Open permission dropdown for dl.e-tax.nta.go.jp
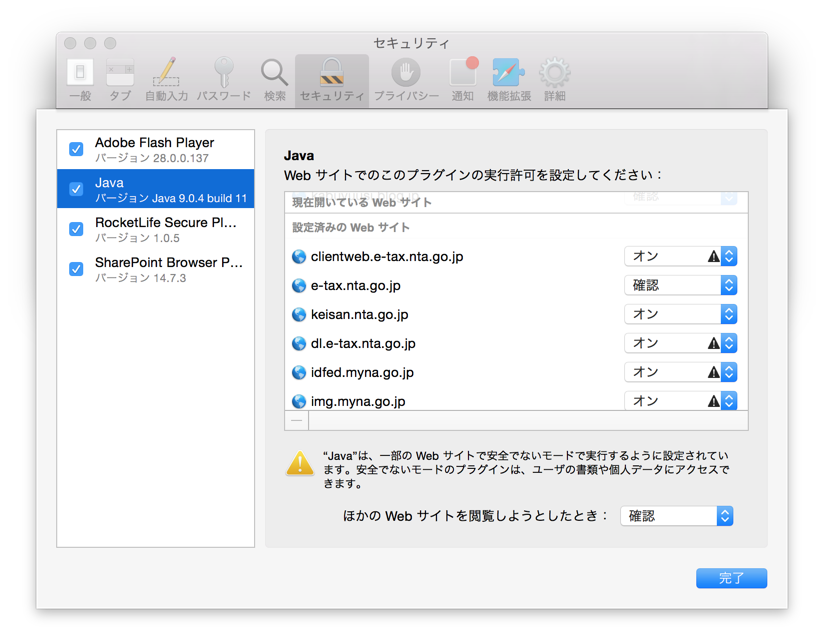824x630 pixels. 681,343
